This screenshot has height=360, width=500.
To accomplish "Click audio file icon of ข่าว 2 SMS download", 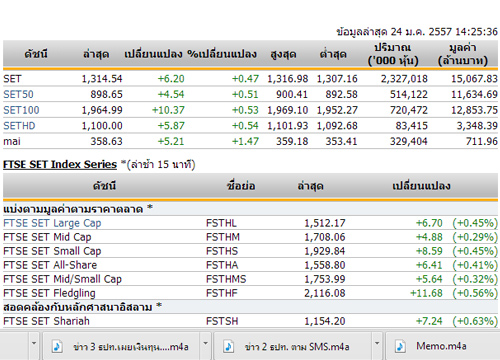I will pyautogui.click(x=229, y=347).
